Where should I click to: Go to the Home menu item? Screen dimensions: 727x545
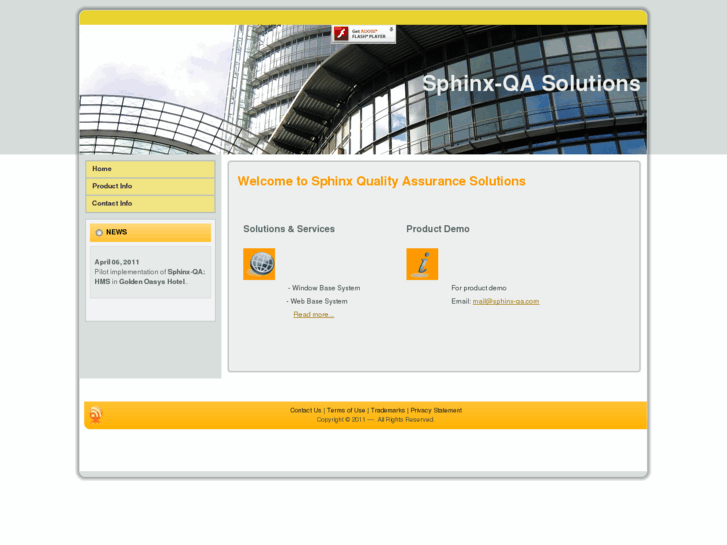[150, 169]
